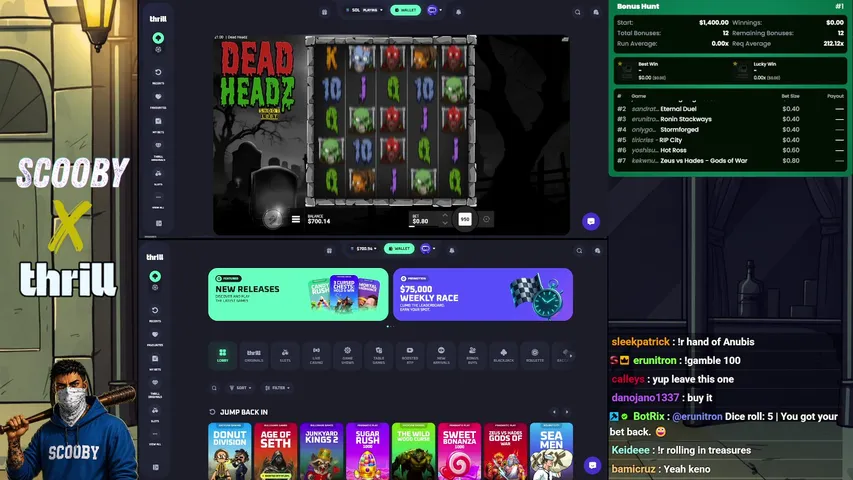Select the Originals category tab
Image resolution: width=853 pixels, height=480 pixels.
coord(254,355)
